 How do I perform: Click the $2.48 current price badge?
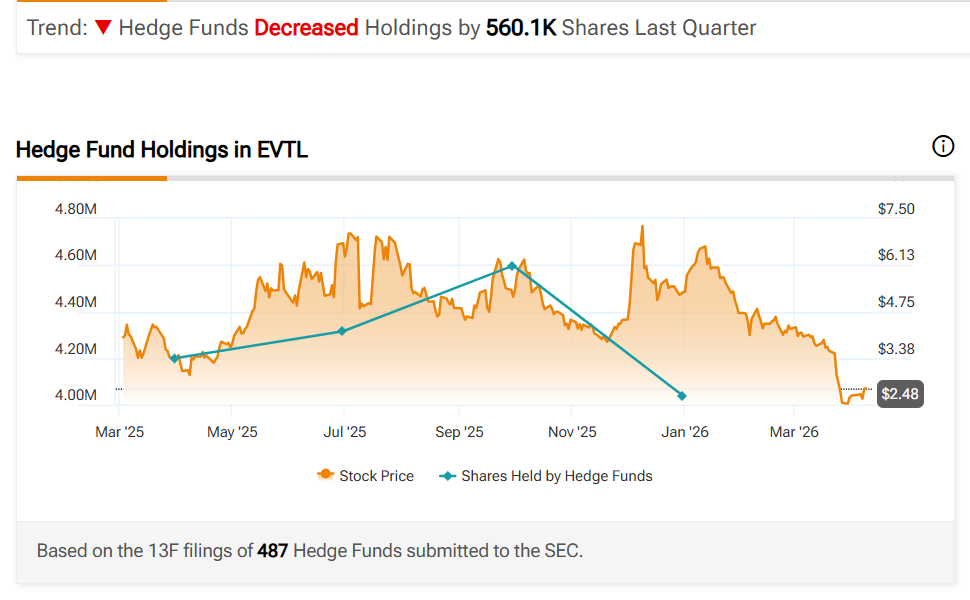click(899, 394)
